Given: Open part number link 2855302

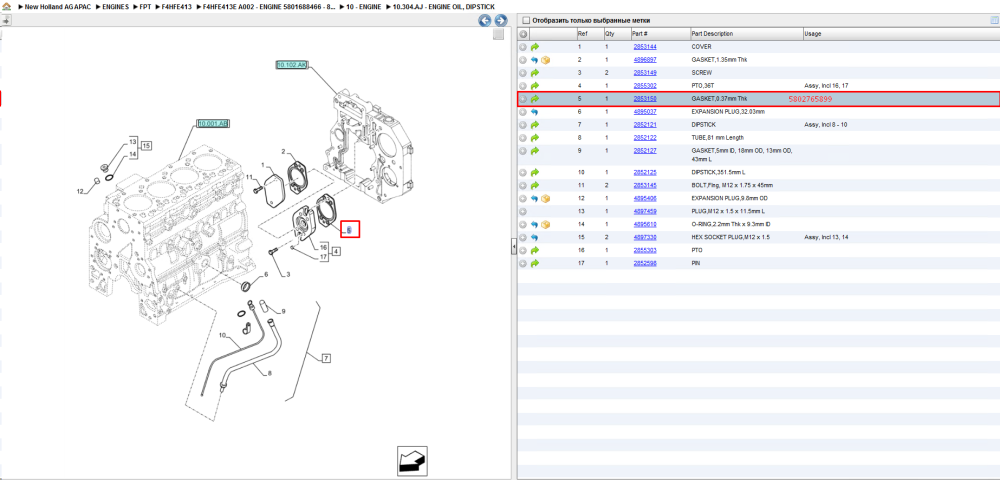Looking at the screenshot, I should 645,85.
